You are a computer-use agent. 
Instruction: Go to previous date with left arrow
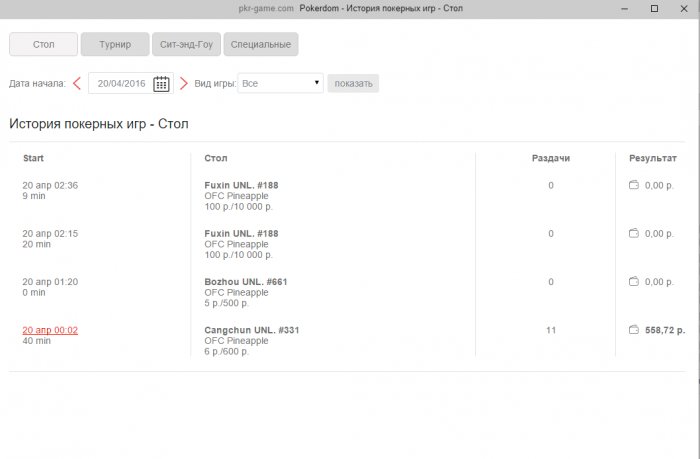point(77,83)
